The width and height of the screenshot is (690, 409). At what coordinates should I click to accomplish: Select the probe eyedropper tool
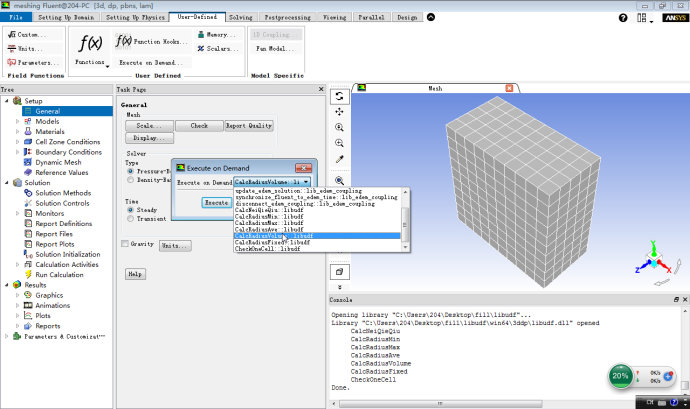[x=339, y=159]
